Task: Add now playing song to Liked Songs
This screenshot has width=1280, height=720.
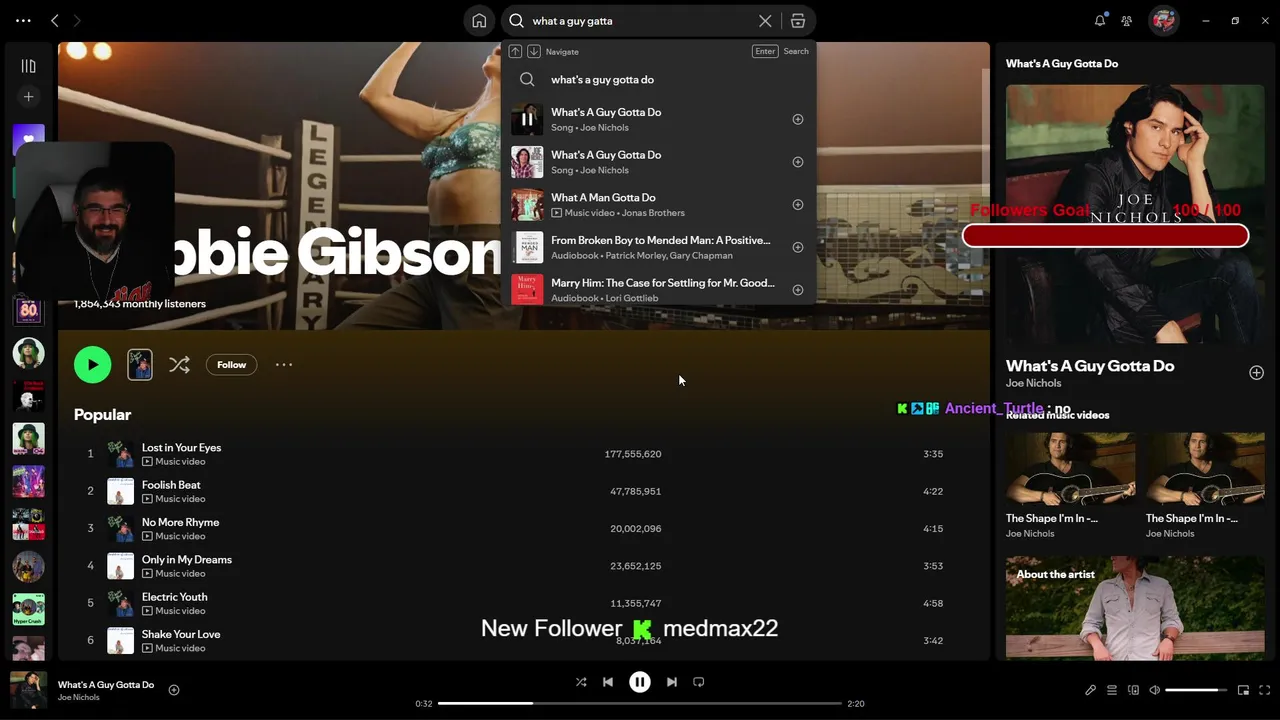Action: (x=173, y=690)
